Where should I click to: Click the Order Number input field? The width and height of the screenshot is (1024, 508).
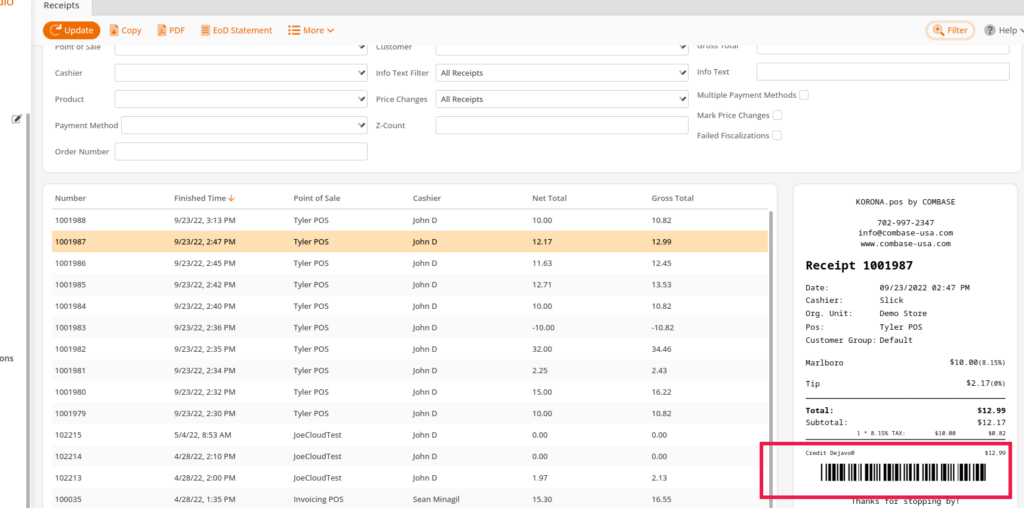pyautogui.click(x=241, y=151)
